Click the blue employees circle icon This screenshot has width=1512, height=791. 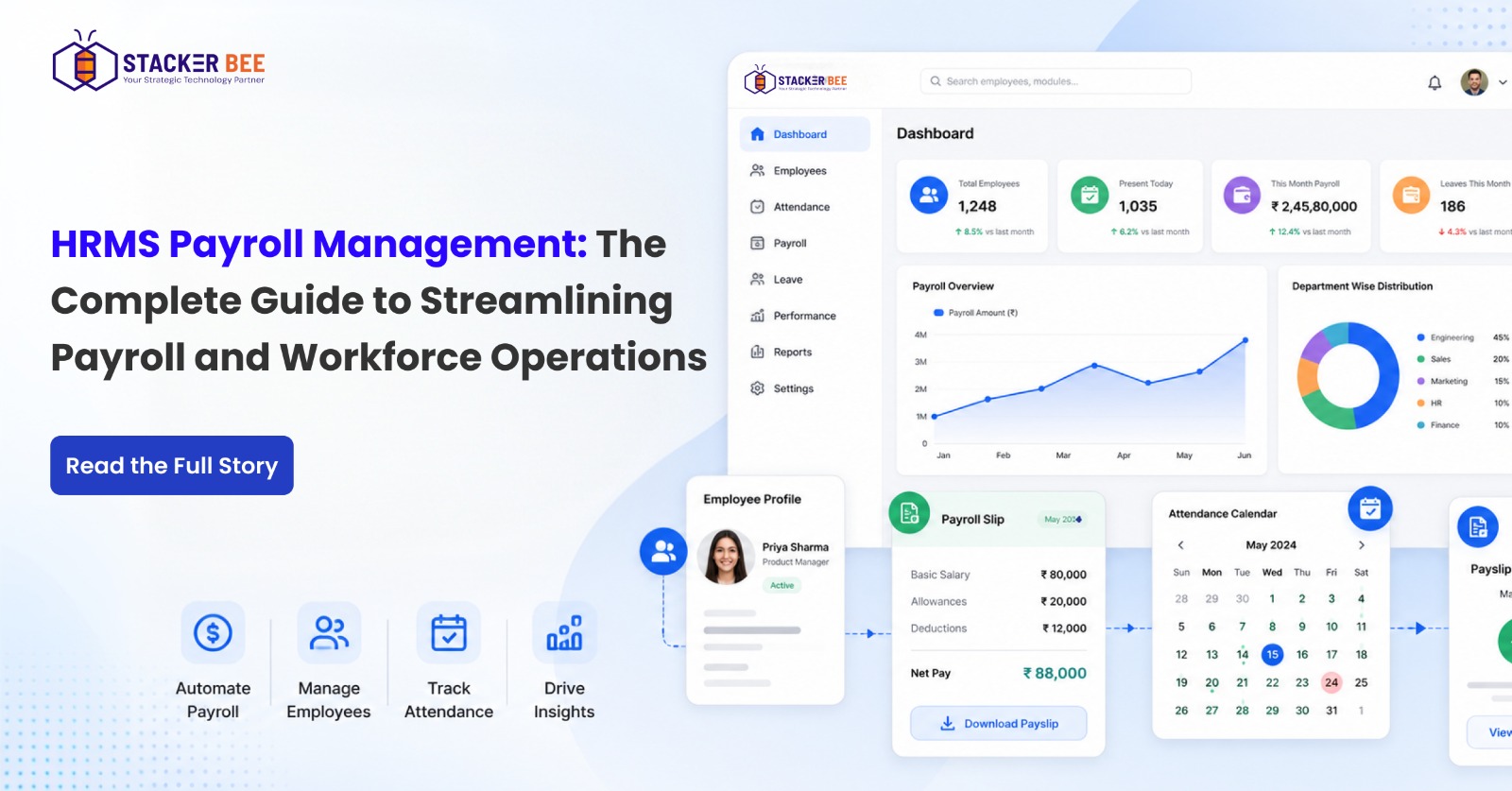pyautogui.click(x=663, y=551)
